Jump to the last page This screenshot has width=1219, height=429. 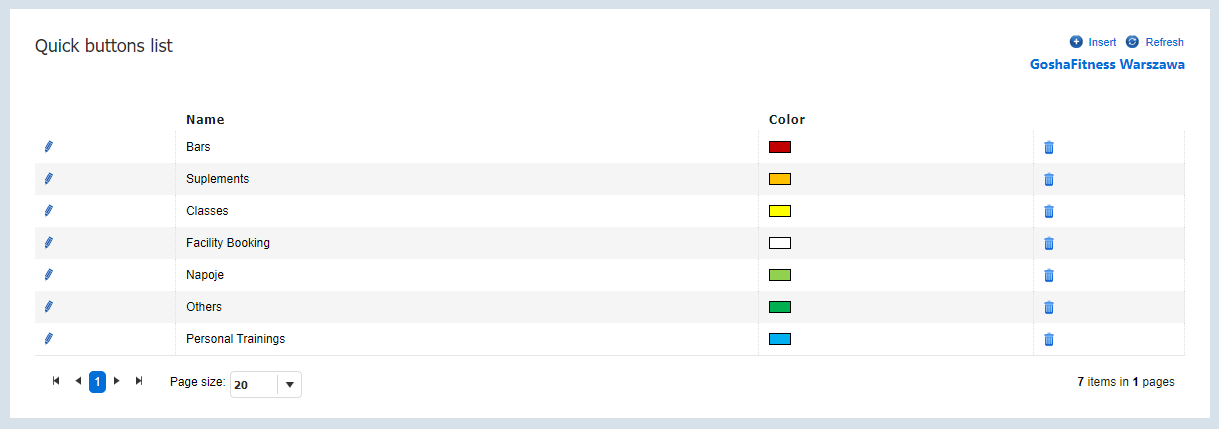pyautogui.click(x=139, y=381)
